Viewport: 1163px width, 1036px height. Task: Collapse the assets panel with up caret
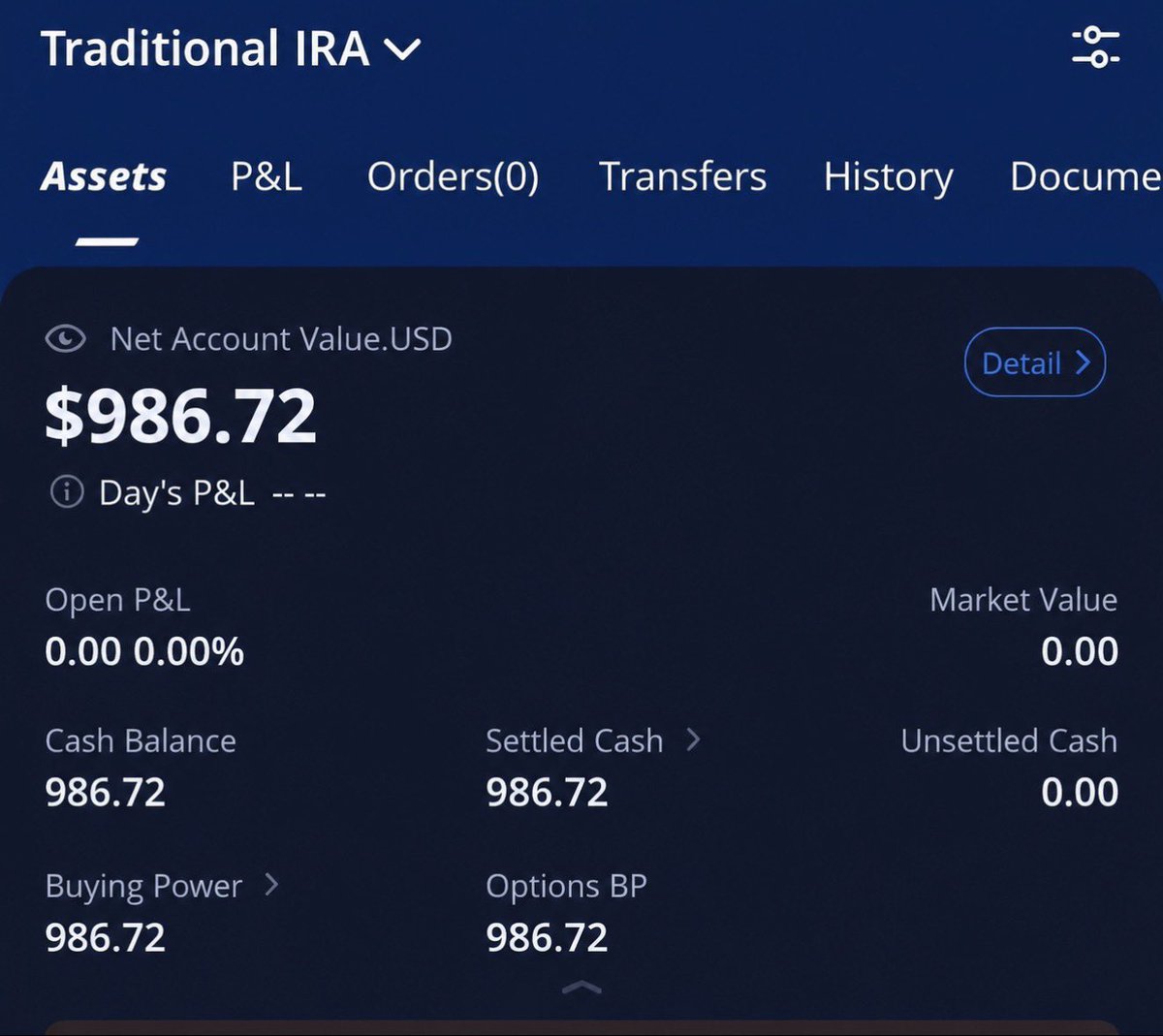click(581, 988)
